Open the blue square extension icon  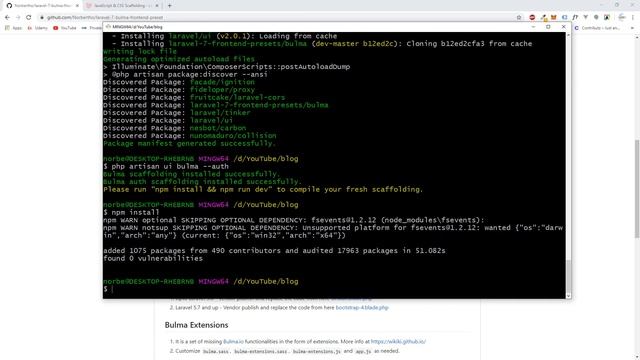[x=564, y=18]
